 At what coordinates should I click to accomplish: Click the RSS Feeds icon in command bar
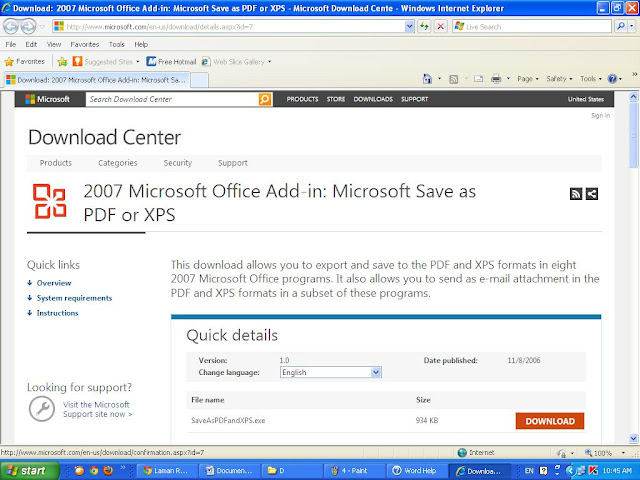(453, 79)
